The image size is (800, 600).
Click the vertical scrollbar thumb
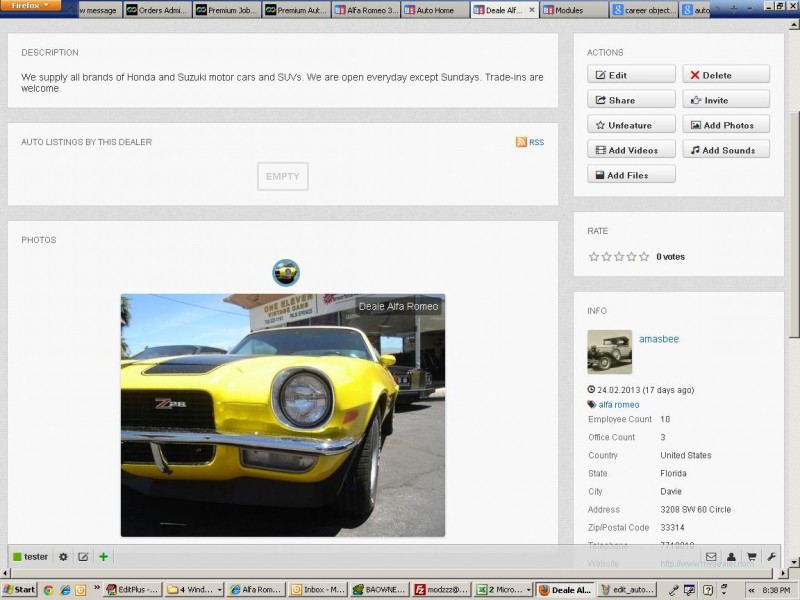[794, 224]
